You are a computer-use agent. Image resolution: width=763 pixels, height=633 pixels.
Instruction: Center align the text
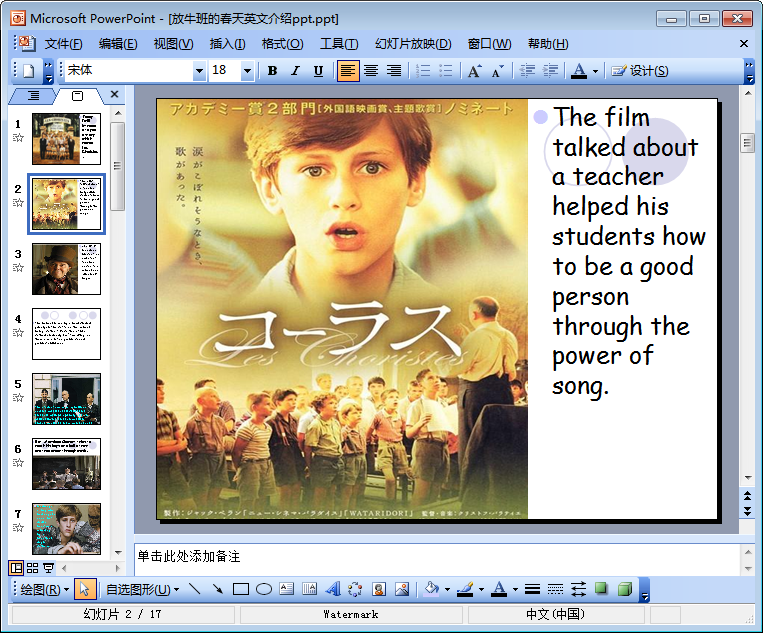click(x=371, y=71)
